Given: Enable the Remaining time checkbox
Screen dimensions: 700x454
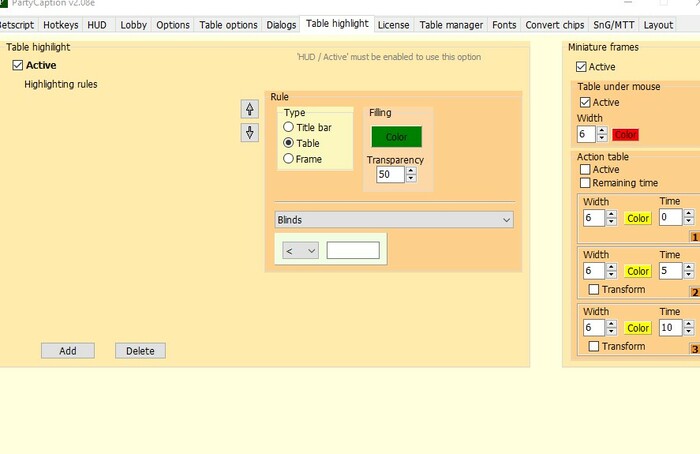Looking at the screenshot, I should (x=585, y=183).
